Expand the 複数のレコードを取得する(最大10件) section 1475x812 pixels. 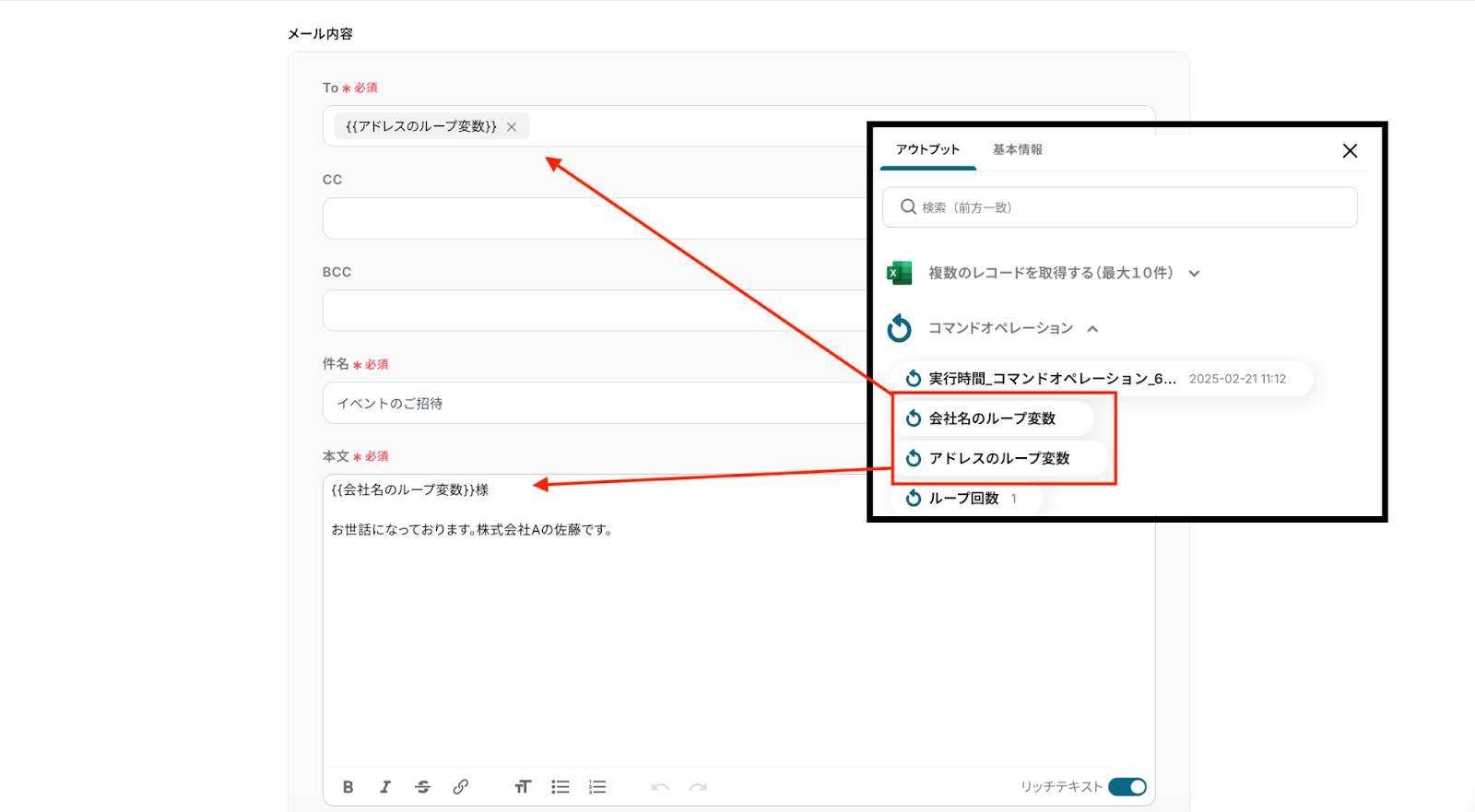pyautogui.click(x=1194, y=274)
